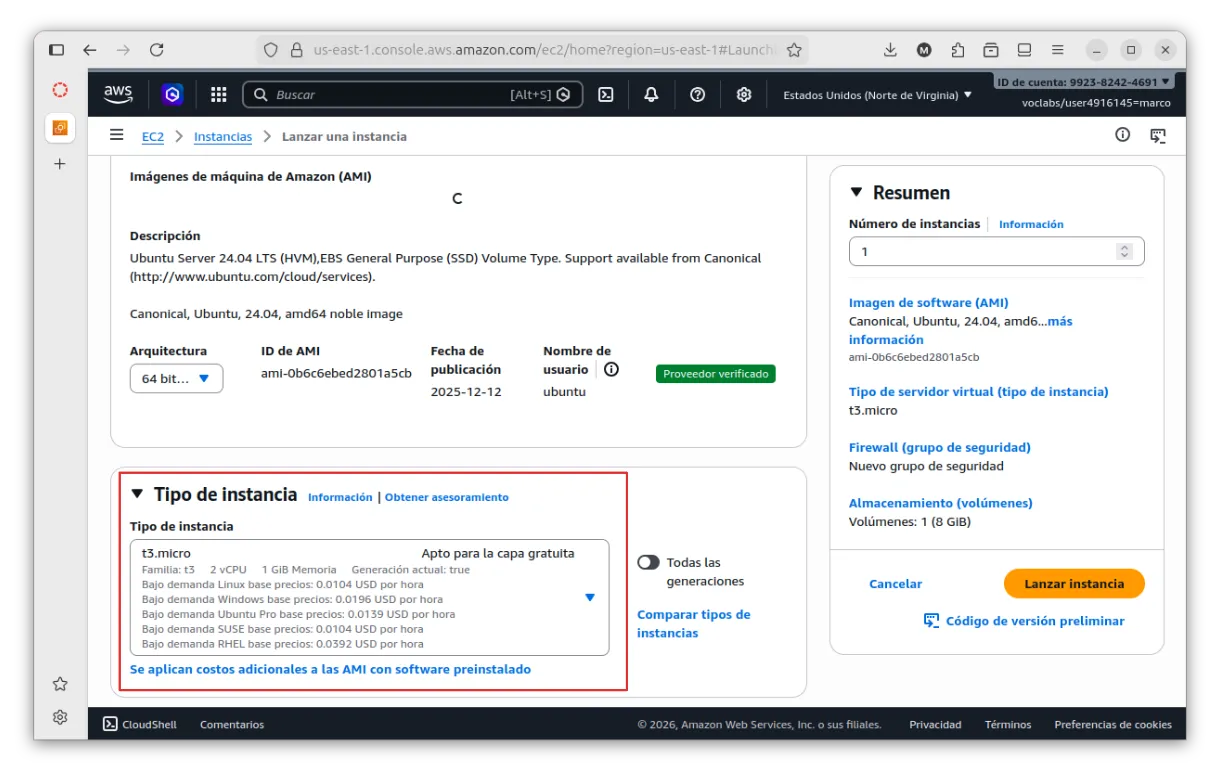Toggle the Todas las generaciones switch
1220x776 pixels.
pyautogui.click(x=648, y=563)
